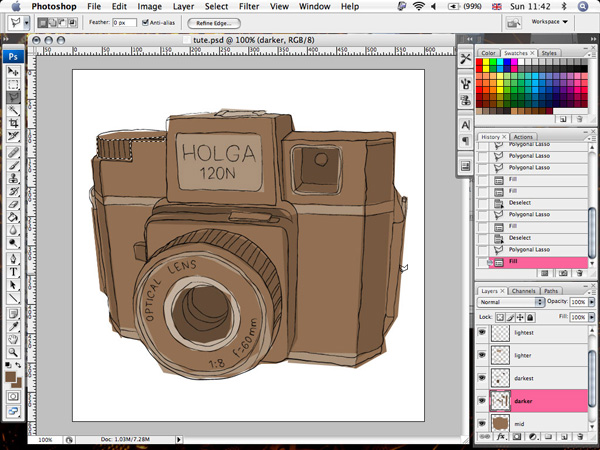The height and width of the screenshot is (450, 600).
Task: Open the Filter menu
Action: 248,7
